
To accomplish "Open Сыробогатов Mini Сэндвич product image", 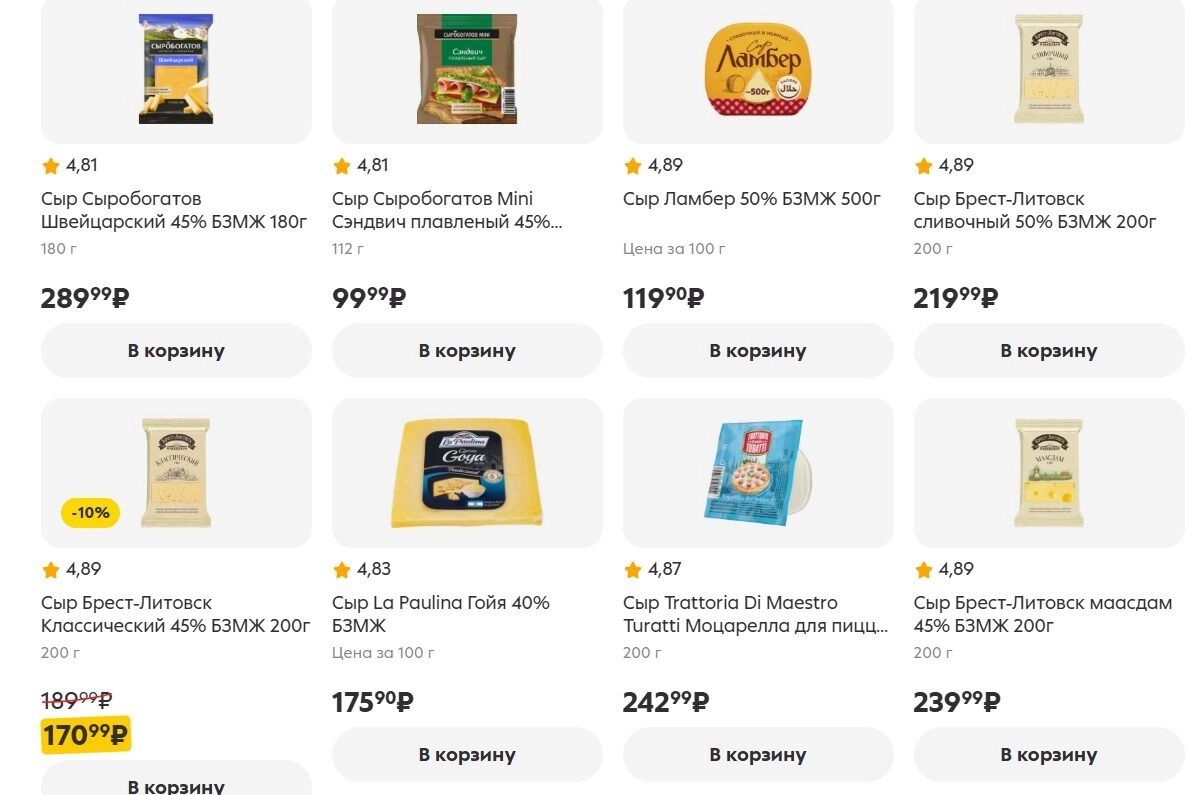I will 467,68.
